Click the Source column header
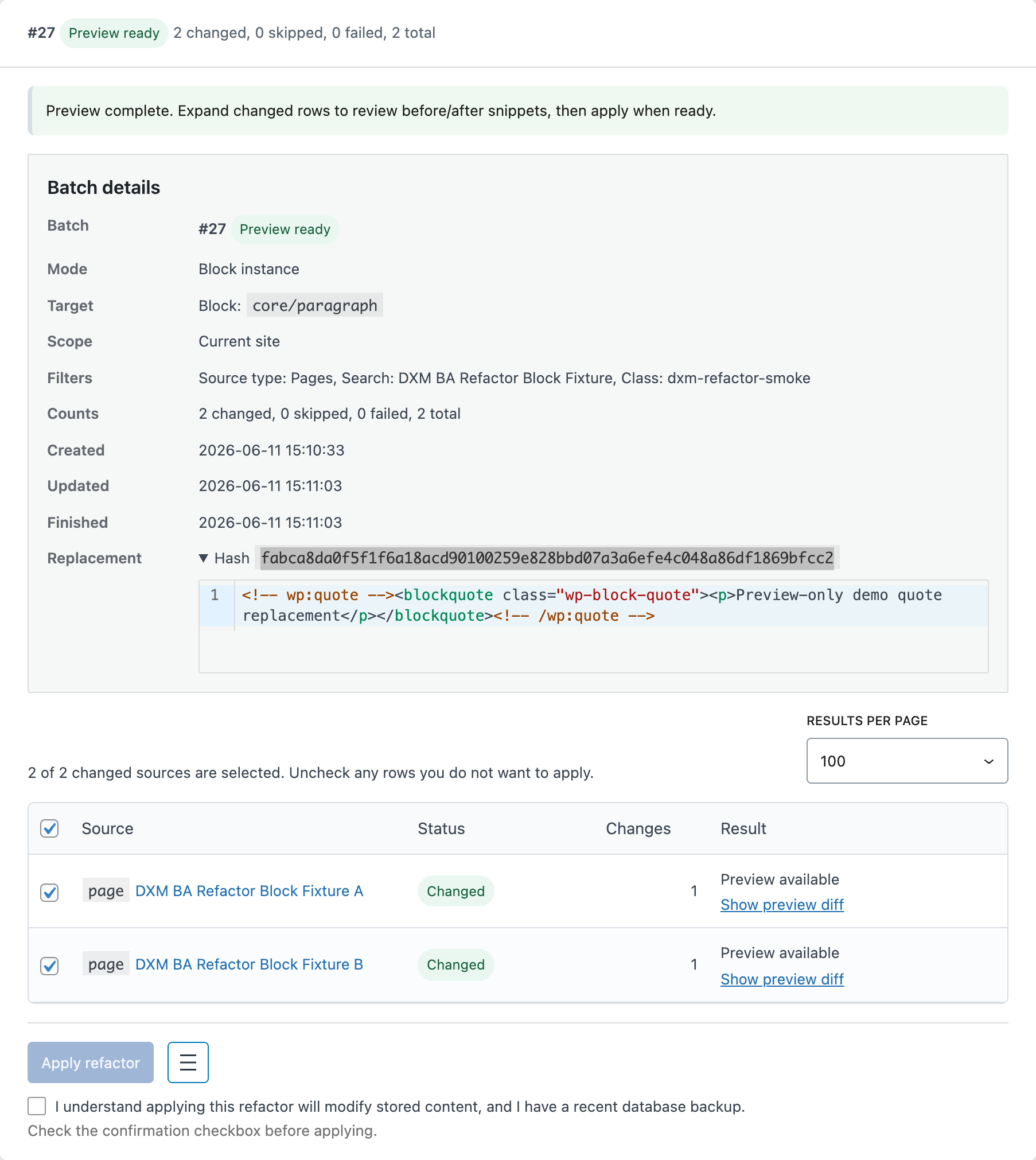 tap(107, 828)
